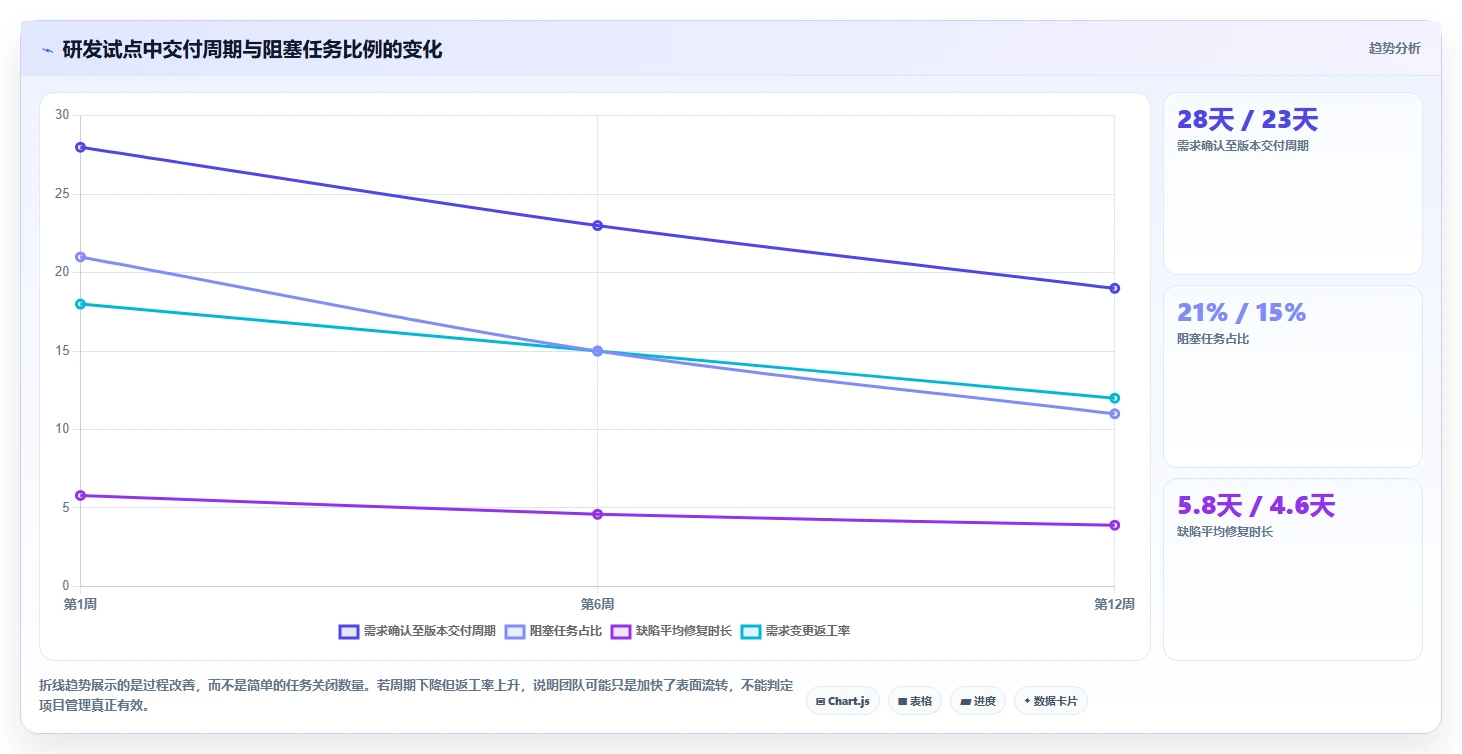Click the y-axis value 30
1462x754 pixels.
62,115
